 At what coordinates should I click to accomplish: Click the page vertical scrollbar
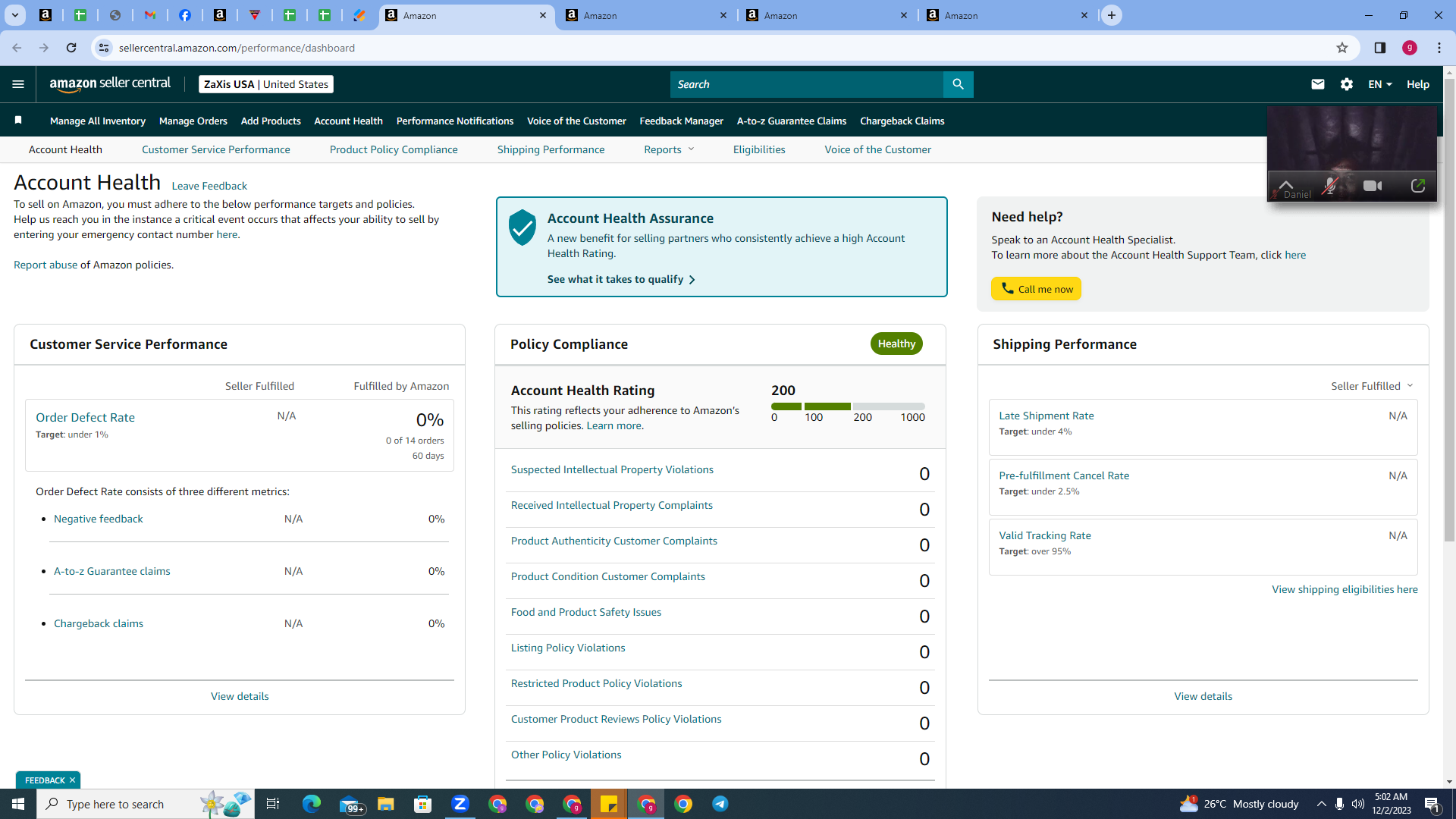pos(1449,309)
